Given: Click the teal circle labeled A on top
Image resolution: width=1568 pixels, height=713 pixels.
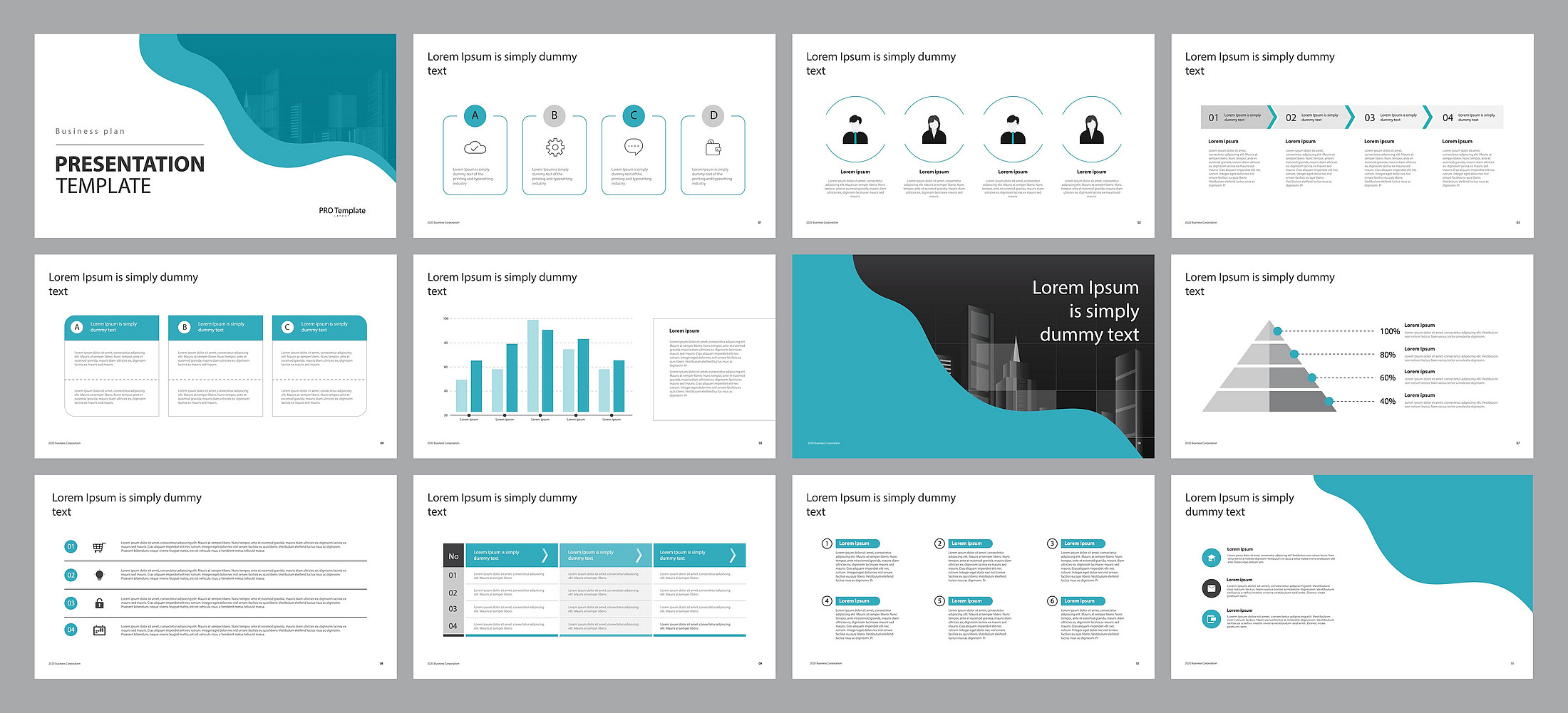Looking at the screenshot, I should pos(475,115).
